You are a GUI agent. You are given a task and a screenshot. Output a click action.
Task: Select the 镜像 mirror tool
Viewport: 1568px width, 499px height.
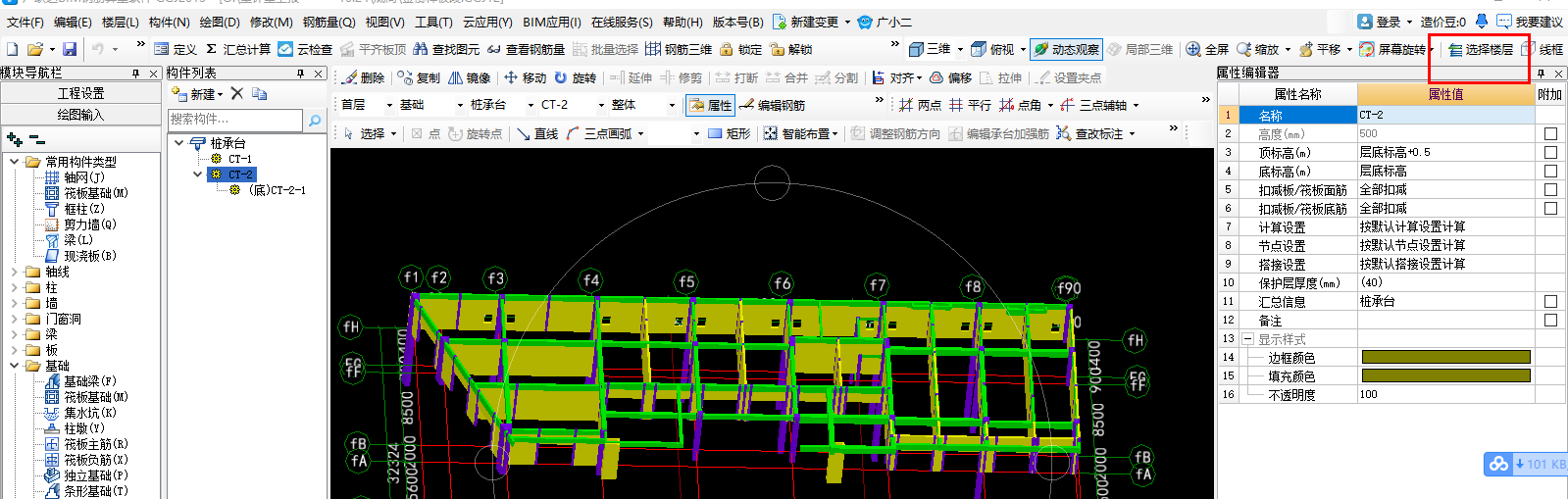[x=469, y=77]
